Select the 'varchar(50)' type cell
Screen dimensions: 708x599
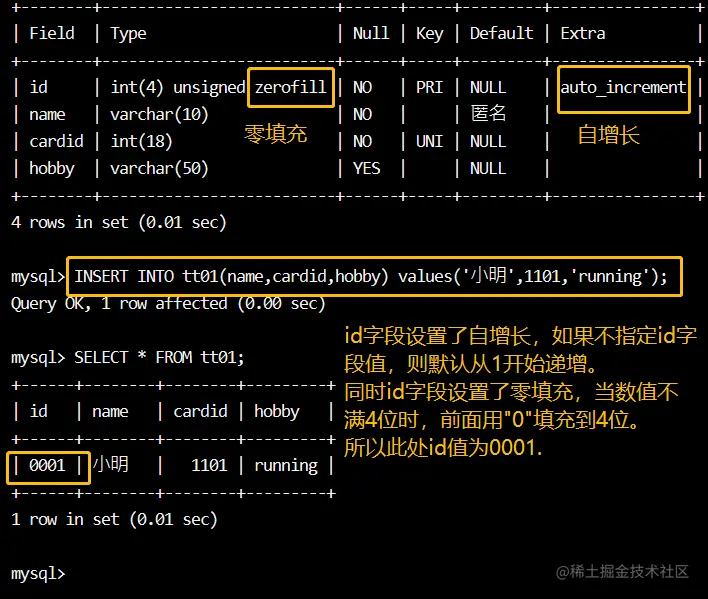pyautogui.click(x=159, y=169)
